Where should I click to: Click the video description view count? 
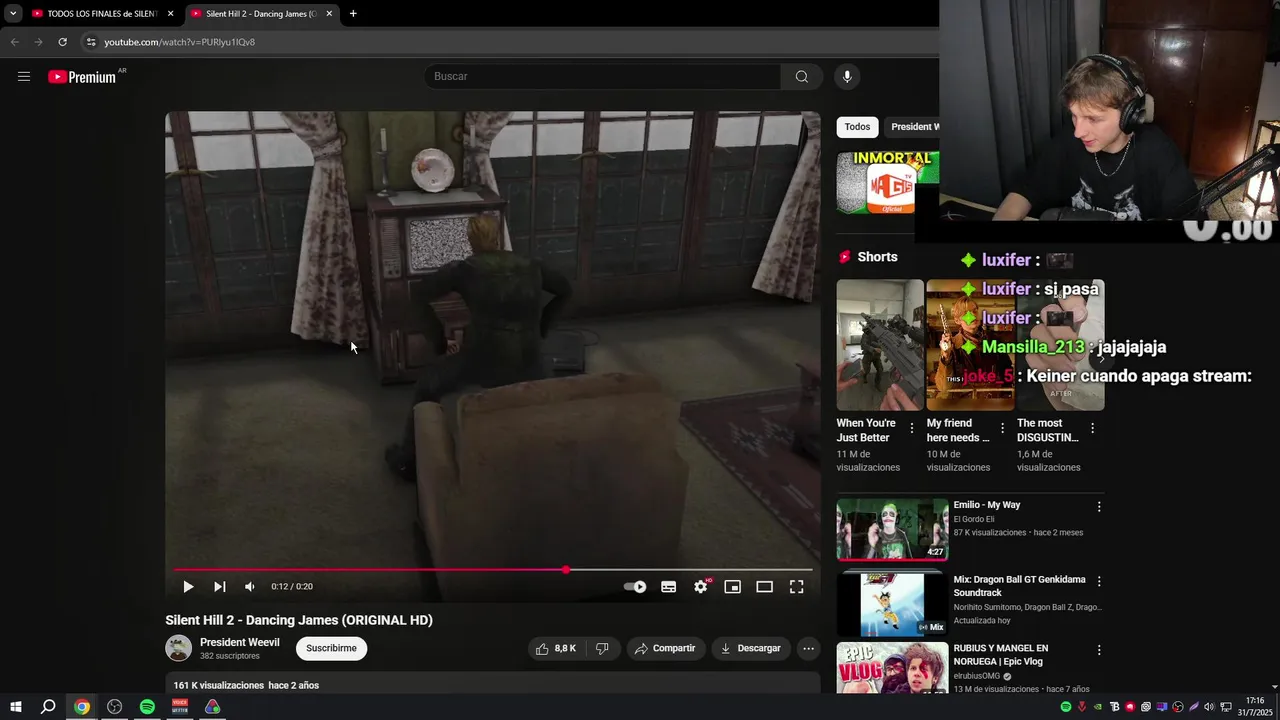[219, 686]
